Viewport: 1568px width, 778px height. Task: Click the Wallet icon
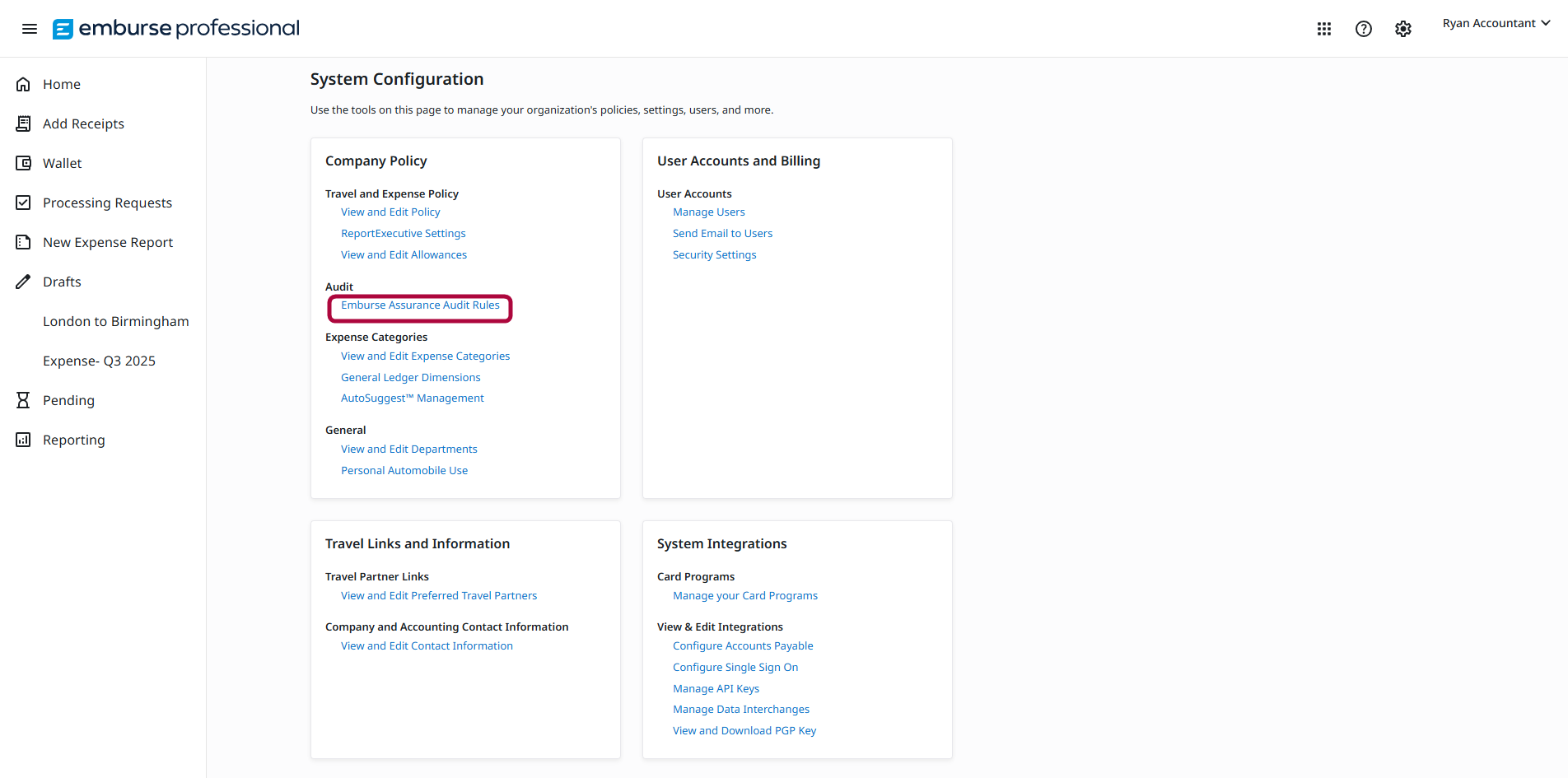point(23,162)
